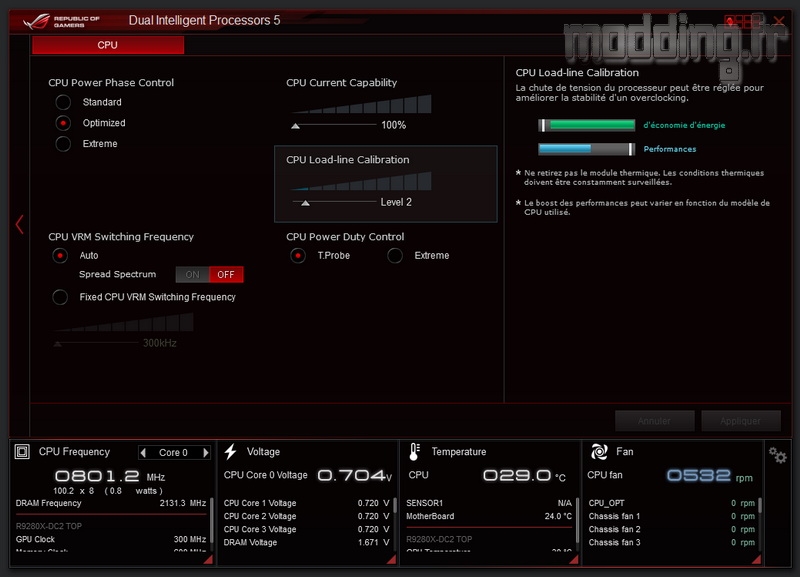Click the blue Performances bar
Image resolution: width=800 pixels, height=577 pixels.
587,149
